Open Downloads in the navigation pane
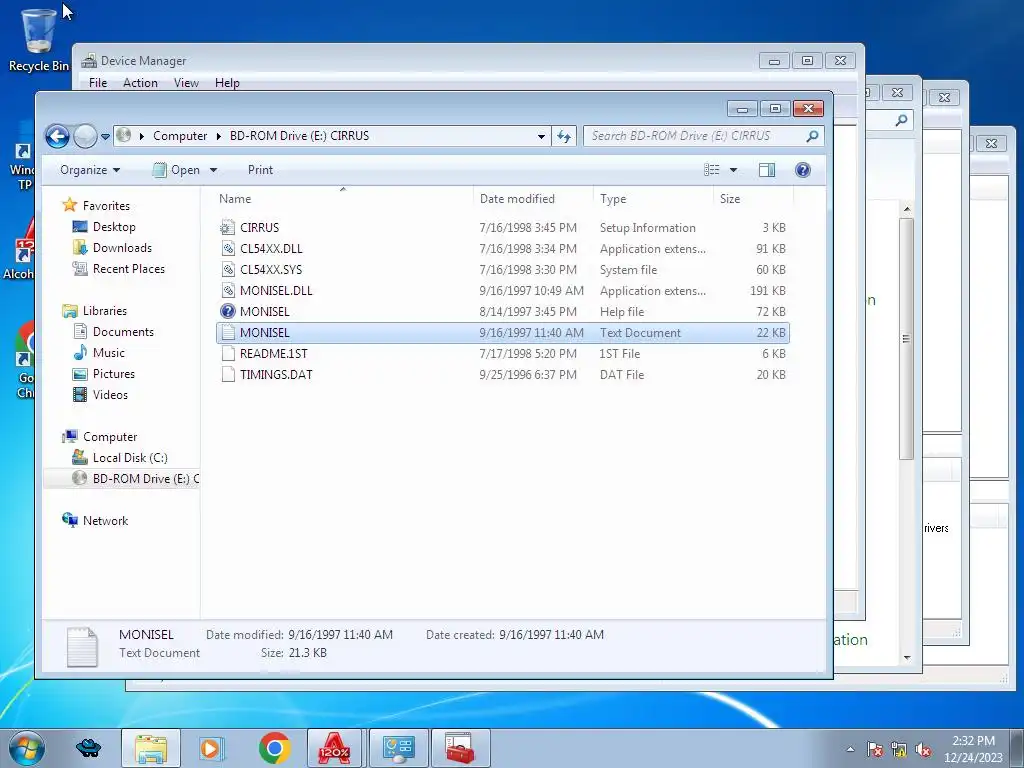The height and width of the screenshot is (768, 1024). [x=122, y=248]
